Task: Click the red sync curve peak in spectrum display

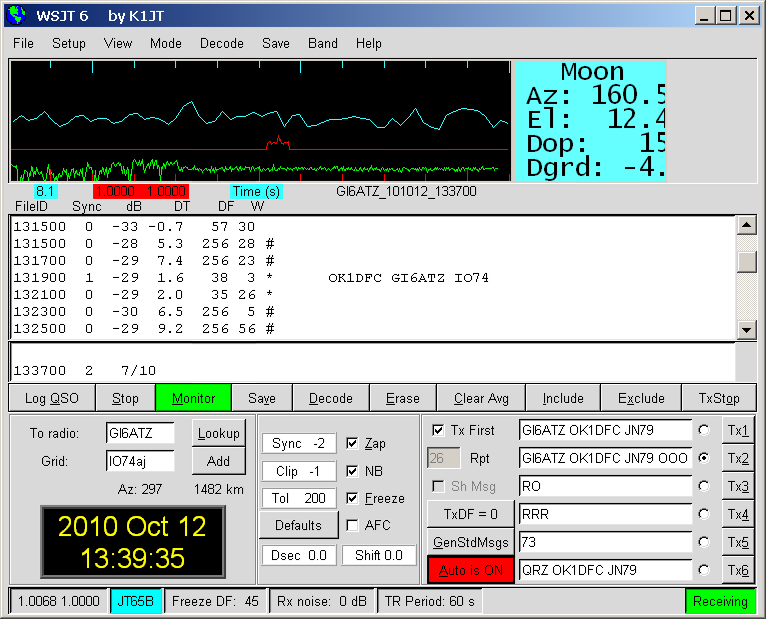Action: coord(278,142)
